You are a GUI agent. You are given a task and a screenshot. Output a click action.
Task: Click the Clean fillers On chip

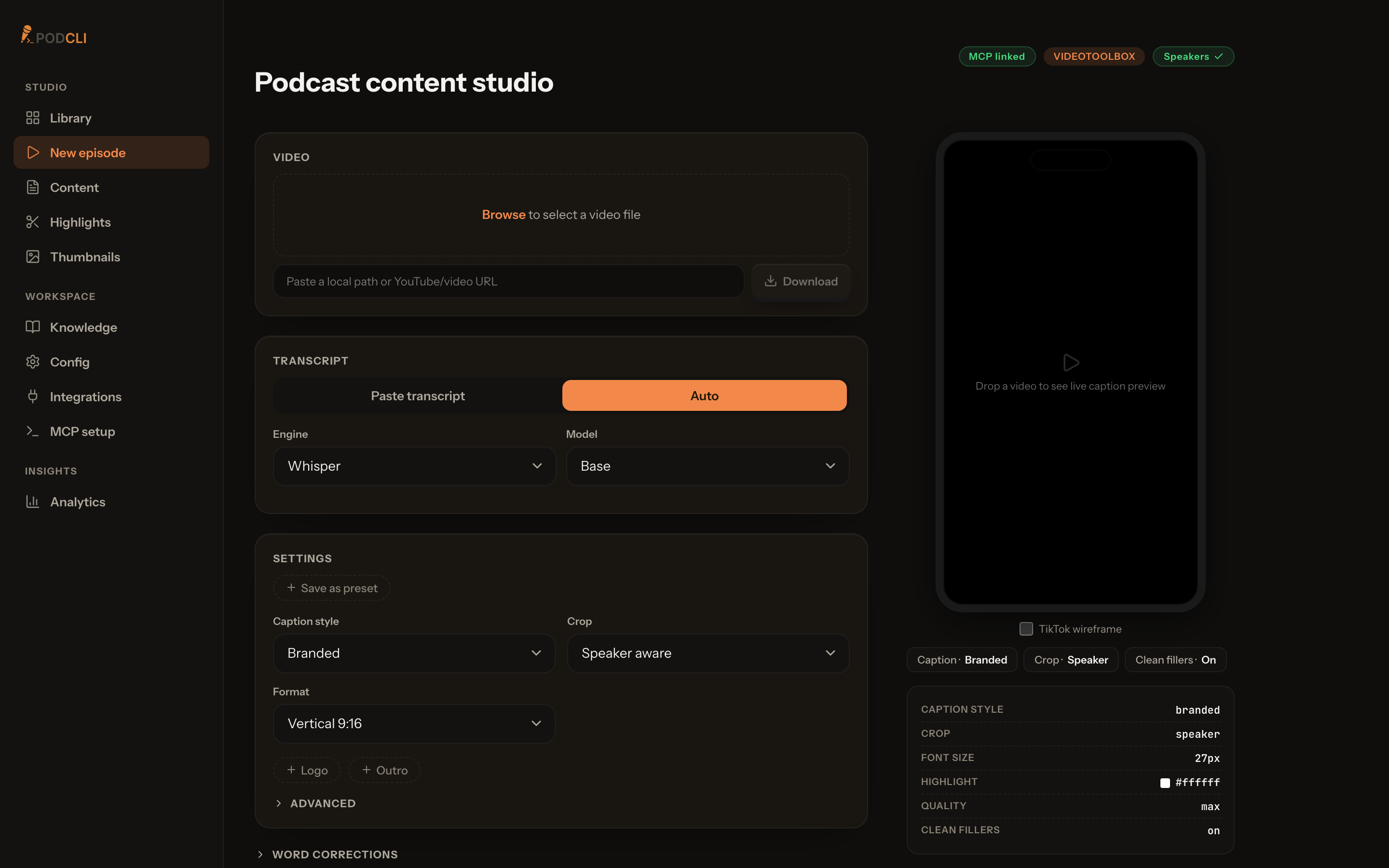[x=1175, y=660]
